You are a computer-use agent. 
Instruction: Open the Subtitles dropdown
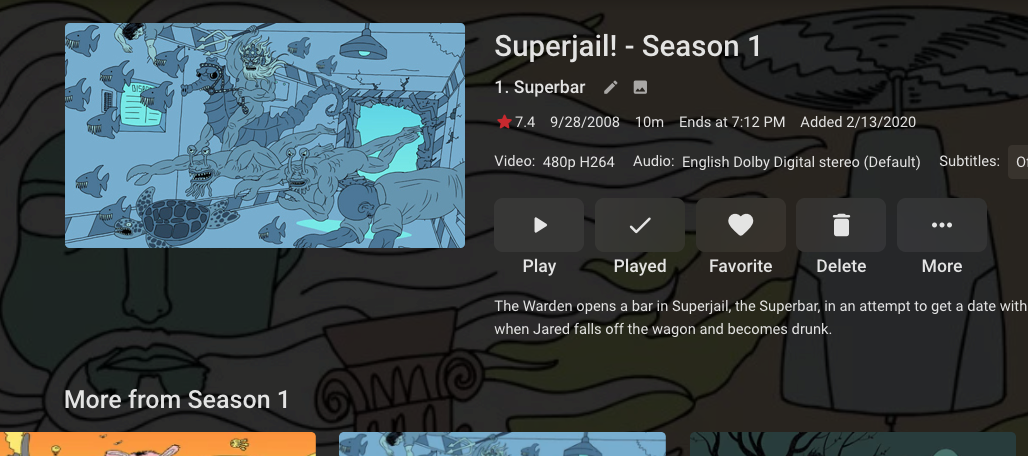click(x=1018, y=162)
